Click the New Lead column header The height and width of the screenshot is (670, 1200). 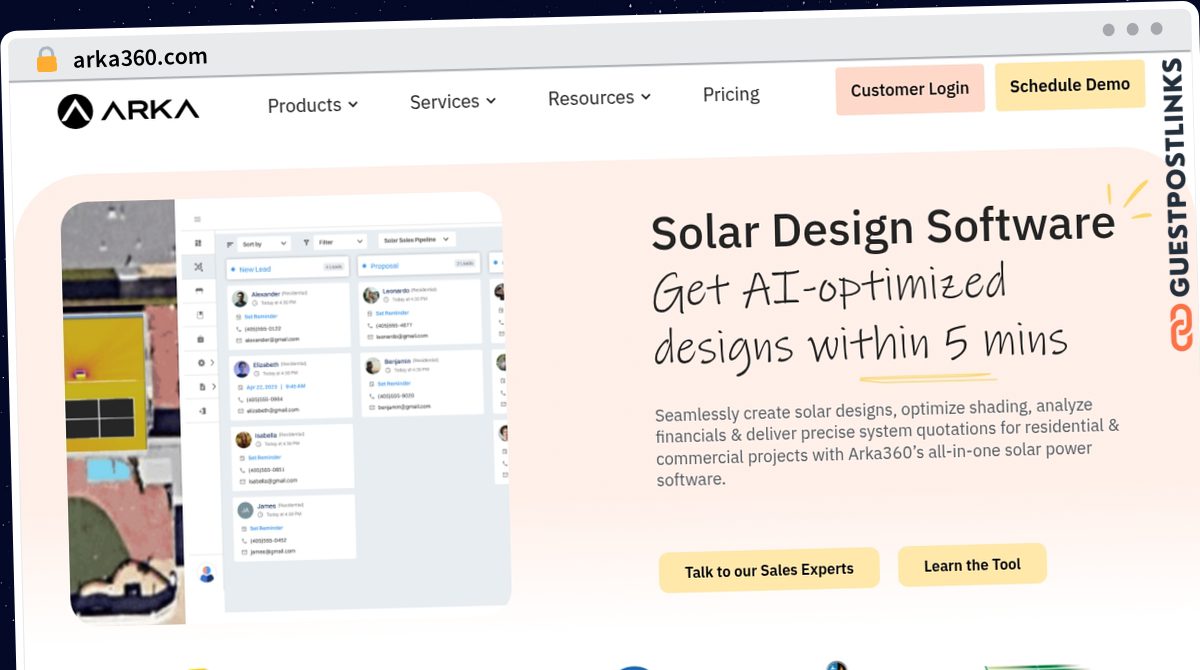point(287,268)
